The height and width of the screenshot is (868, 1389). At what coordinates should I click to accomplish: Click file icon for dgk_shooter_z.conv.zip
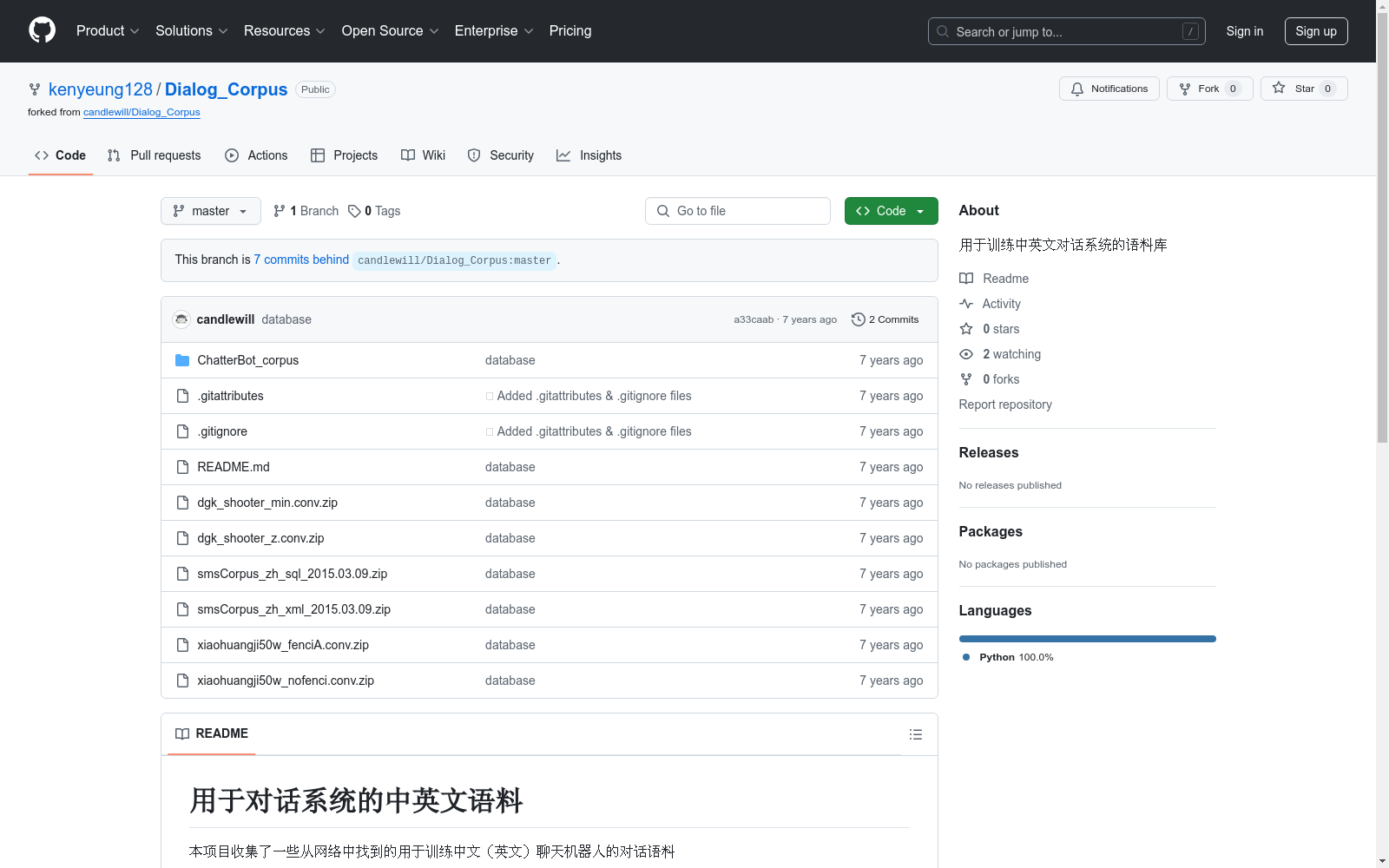click(182, 538)
